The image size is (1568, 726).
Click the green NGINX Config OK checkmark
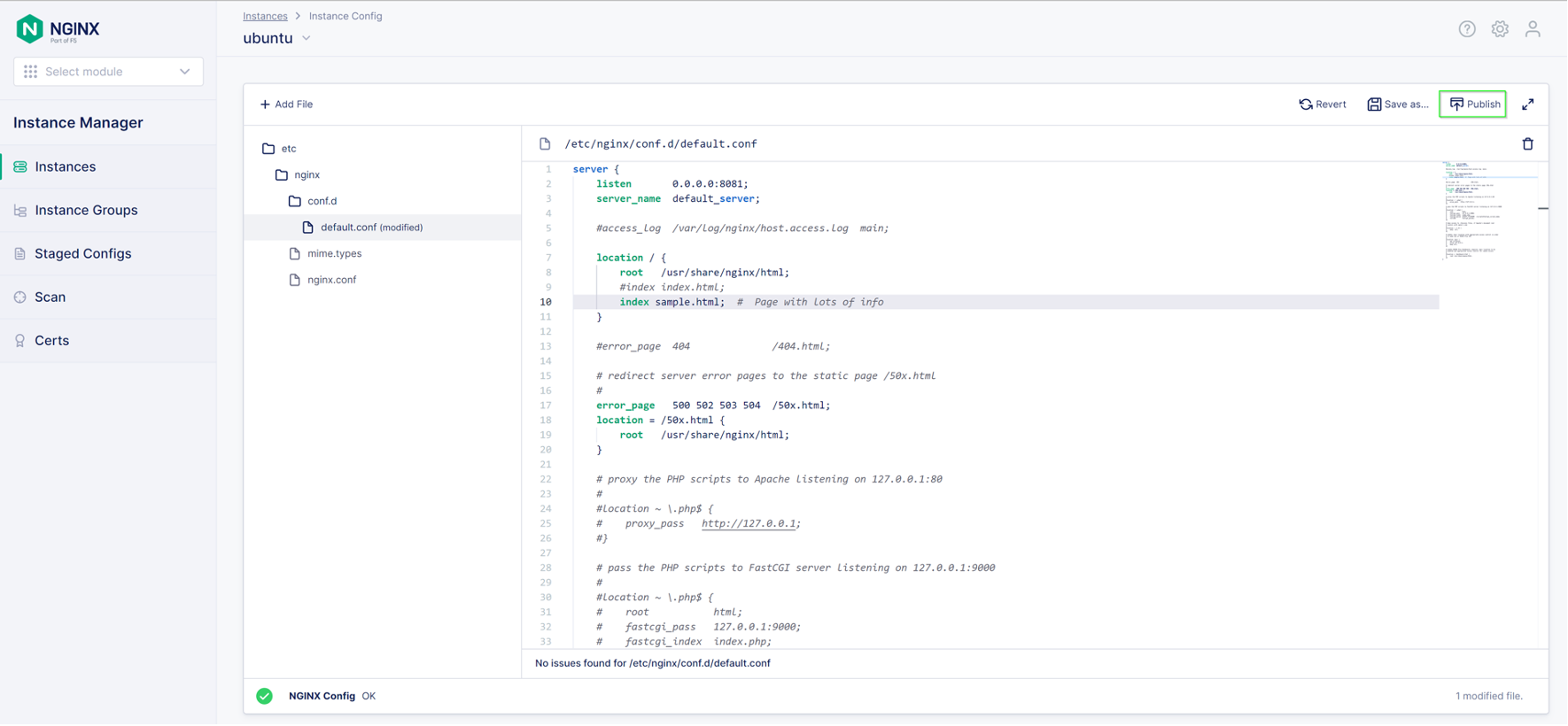point(265,696)
